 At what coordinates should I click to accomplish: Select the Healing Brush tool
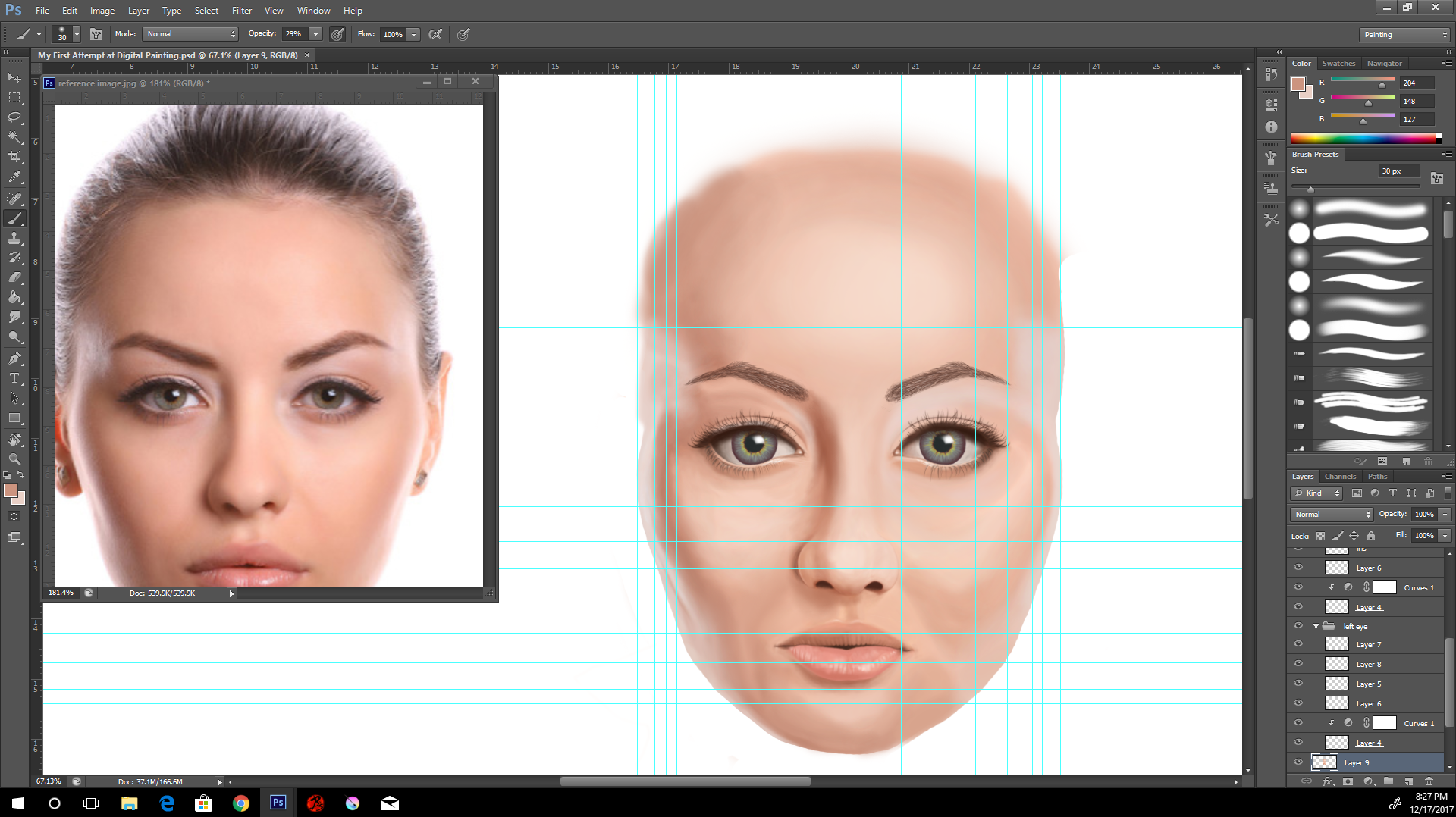click(x=14, y=199)
